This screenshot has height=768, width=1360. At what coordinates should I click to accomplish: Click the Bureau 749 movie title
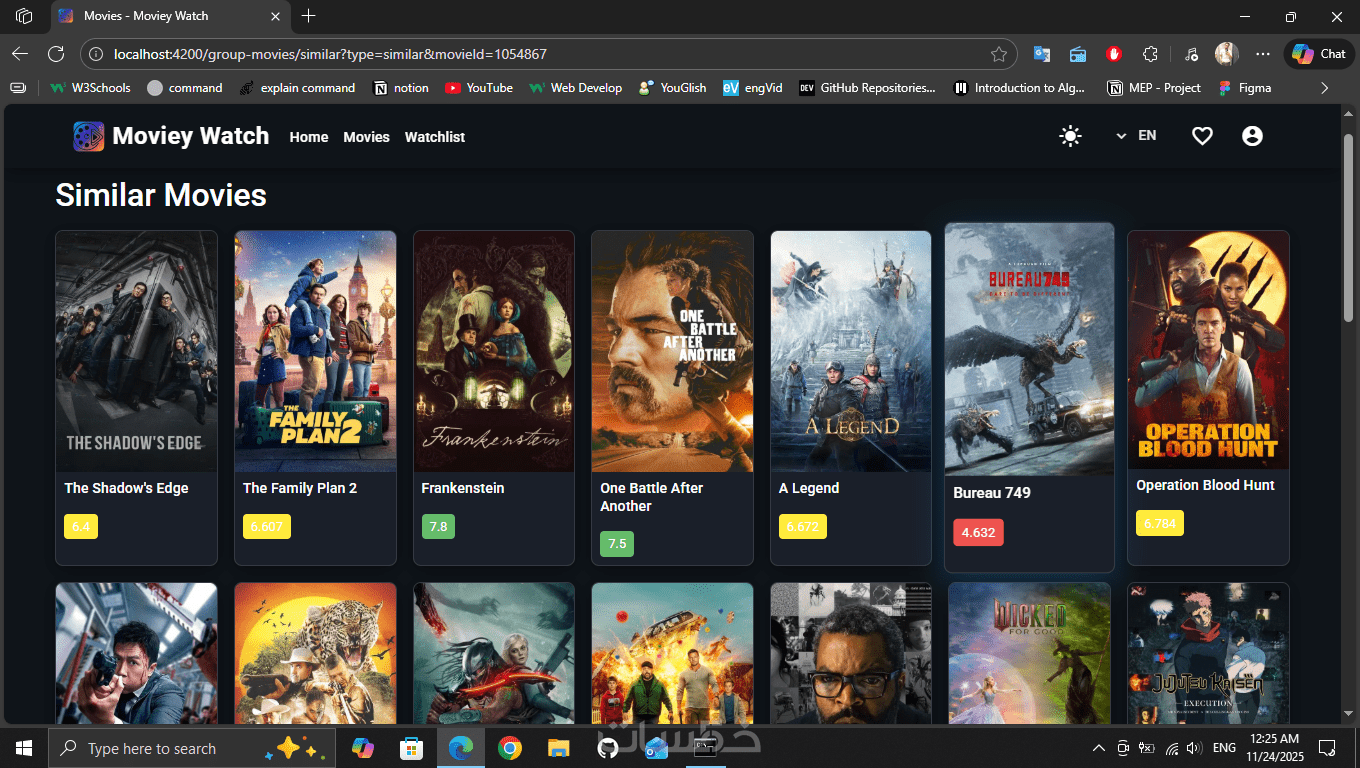(992, 493)
